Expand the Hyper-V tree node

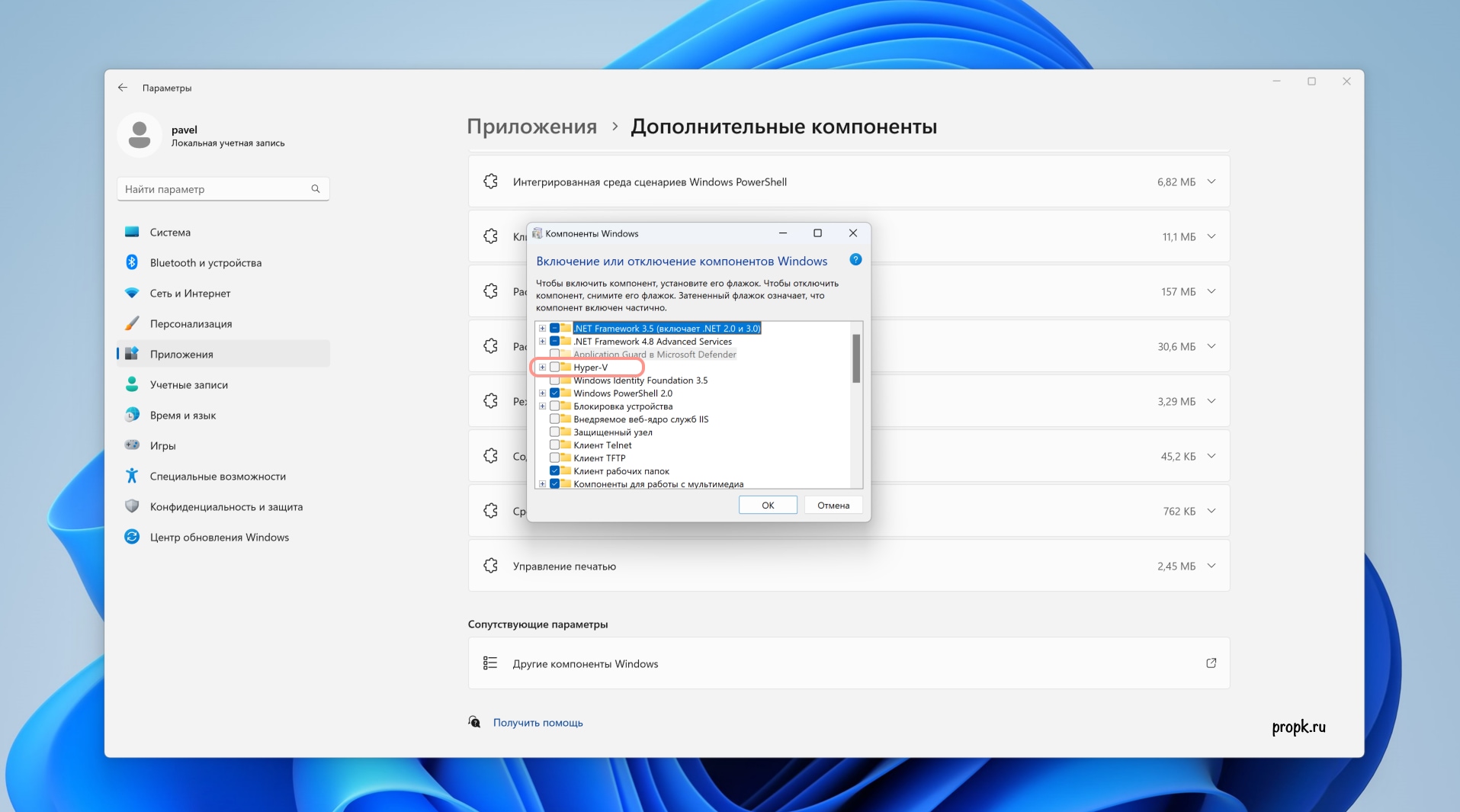click(x=542, y=367)
